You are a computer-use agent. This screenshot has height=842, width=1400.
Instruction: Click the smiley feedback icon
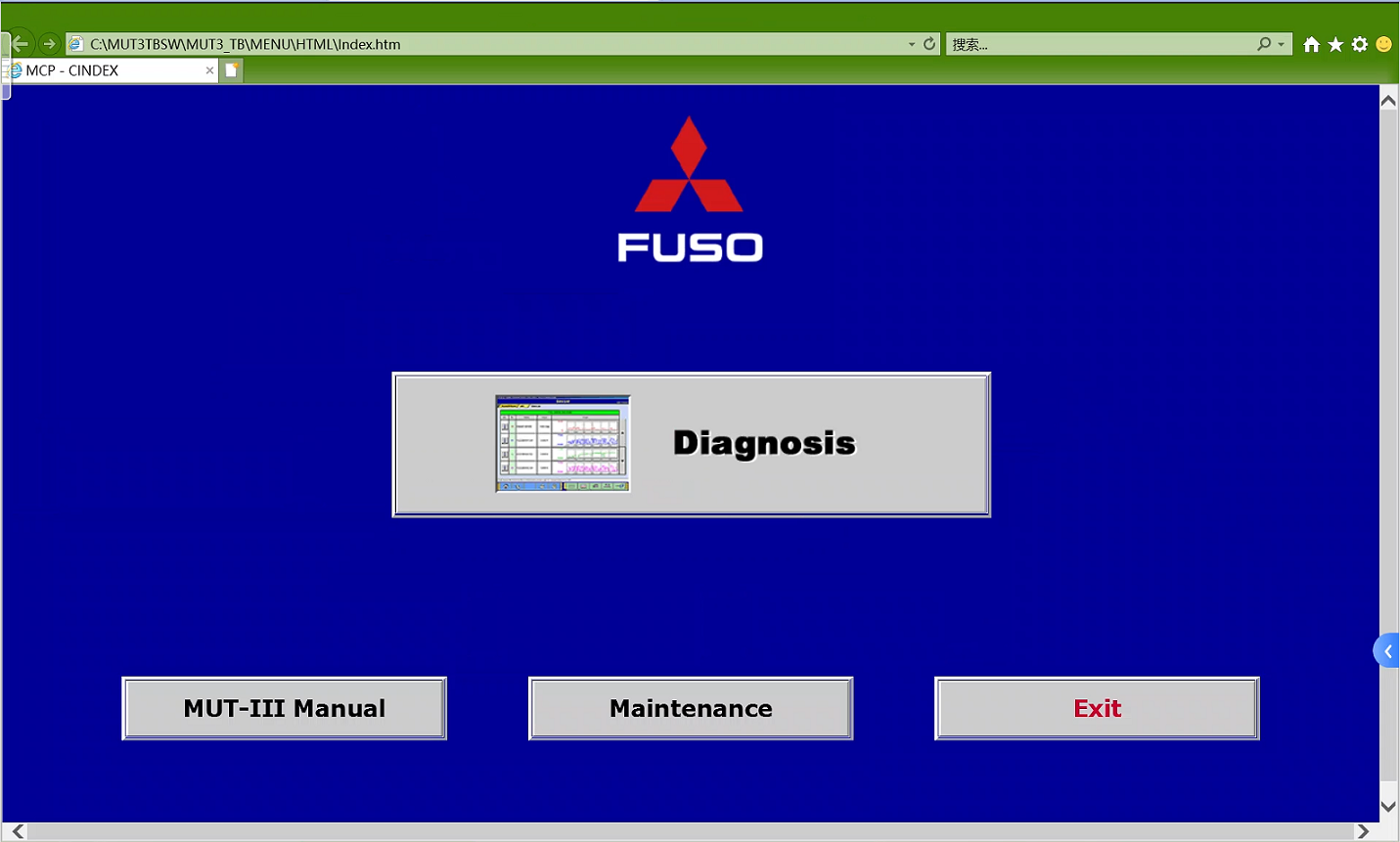point(1383,44)
